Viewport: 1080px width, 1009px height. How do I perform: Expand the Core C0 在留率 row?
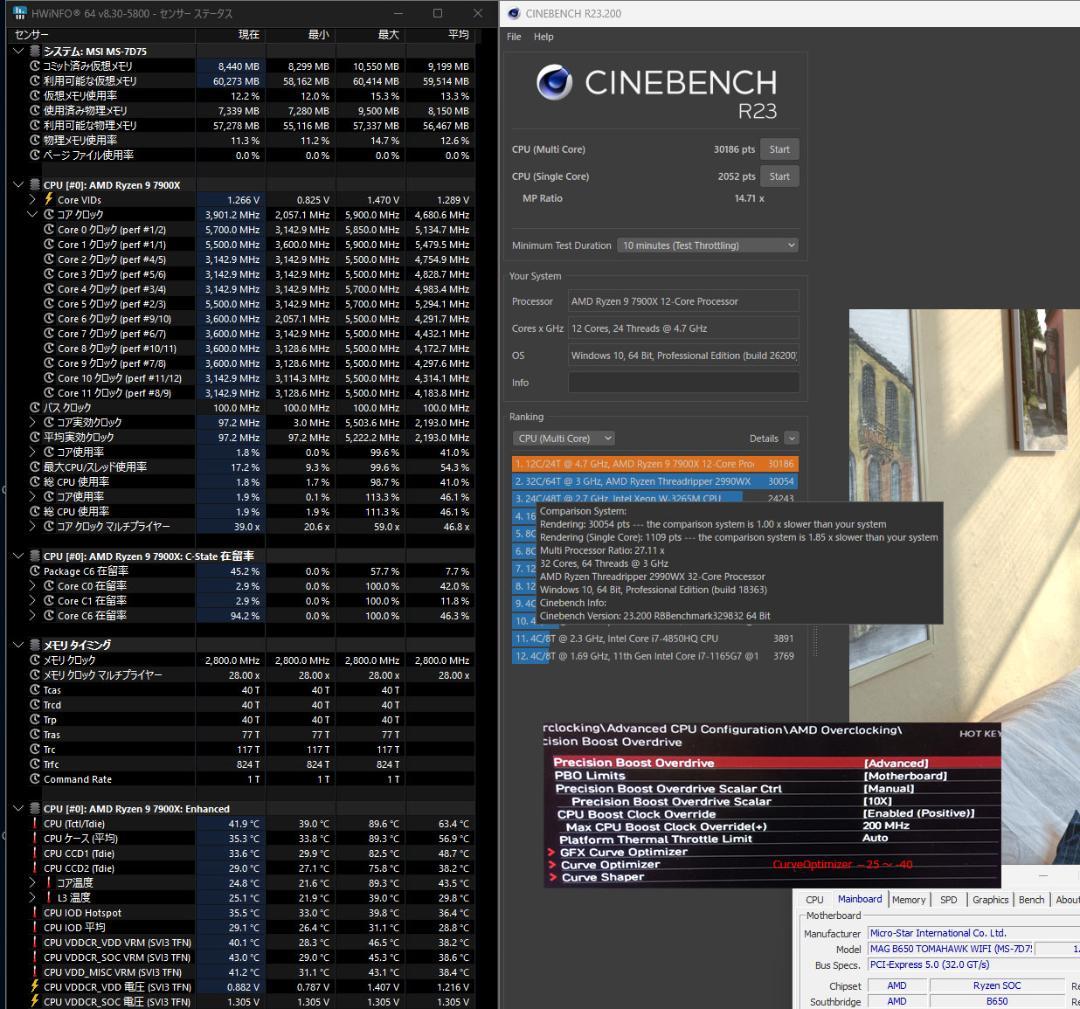[32, 585]
